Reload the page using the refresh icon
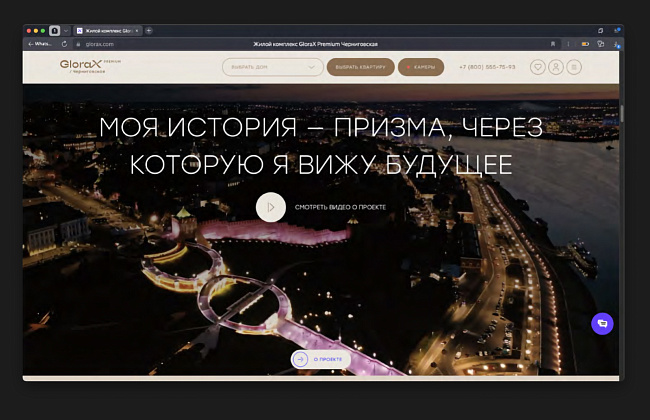Image resolution: width=650 pixels, height=420 pixels. [x=65, y=44]
